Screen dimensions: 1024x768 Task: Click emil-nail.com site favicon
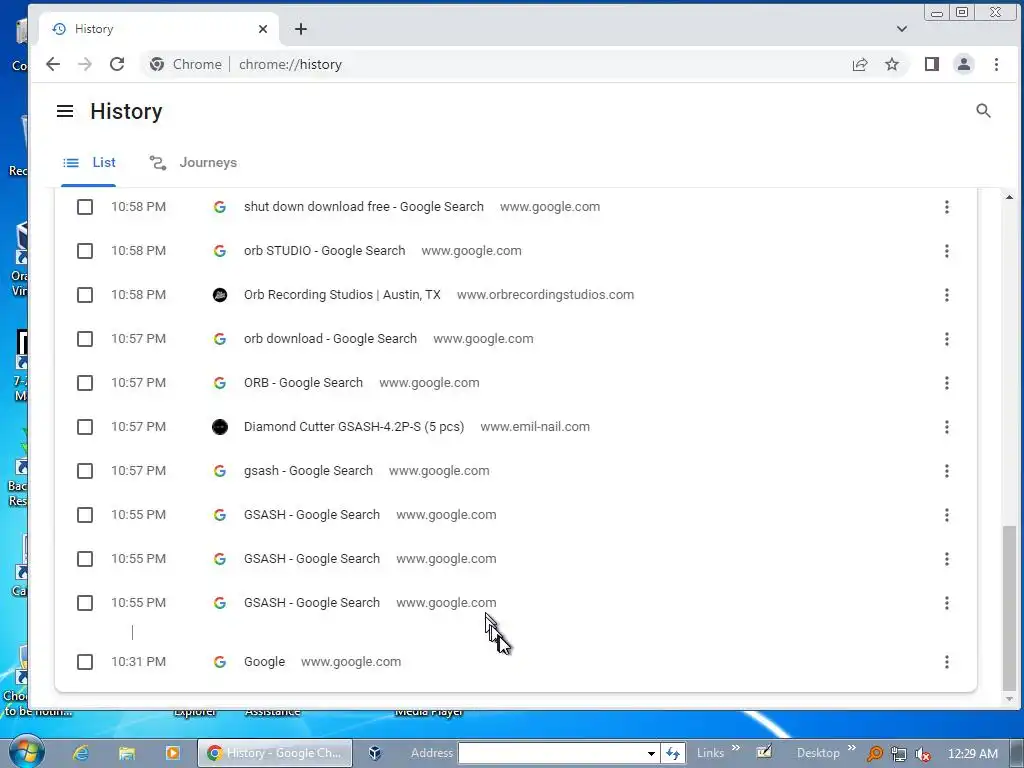[x=220, y=427]
